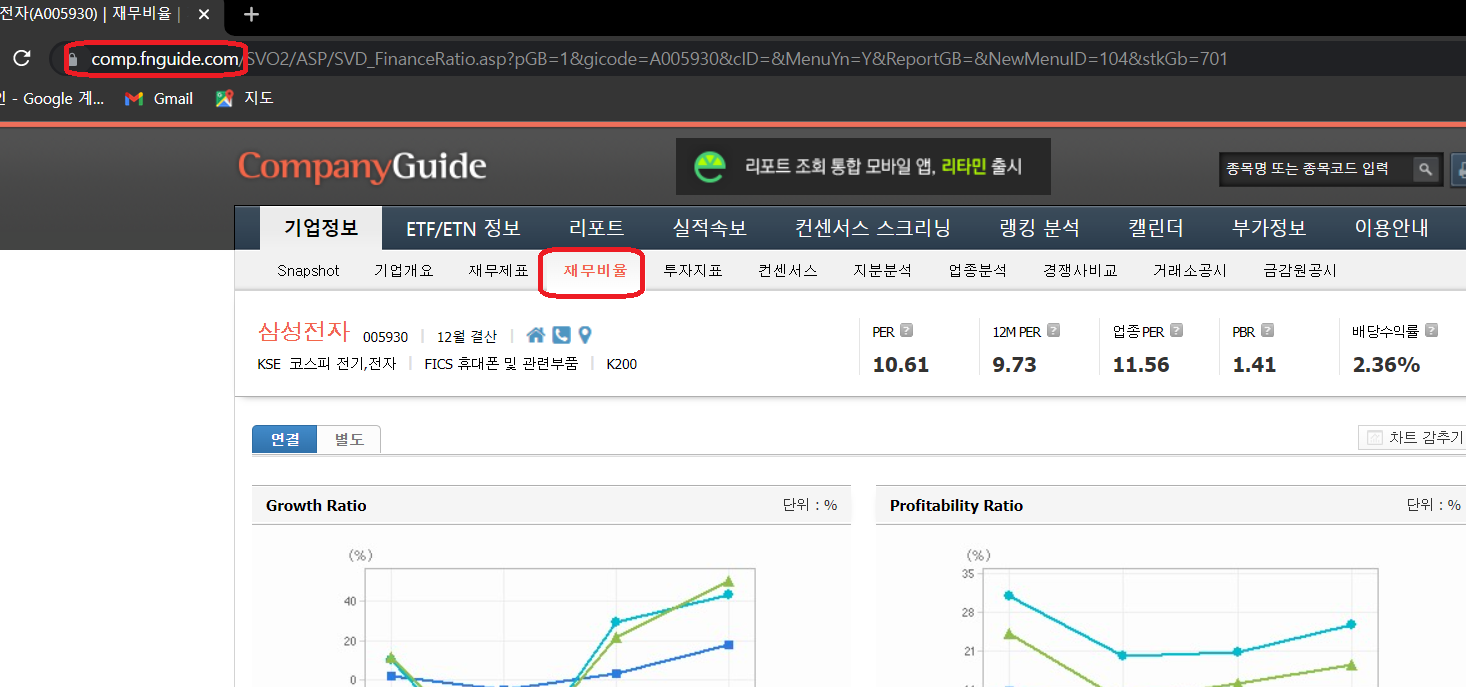
Task: Click the 12M PER value 9.73
Action: [1015, 365]
